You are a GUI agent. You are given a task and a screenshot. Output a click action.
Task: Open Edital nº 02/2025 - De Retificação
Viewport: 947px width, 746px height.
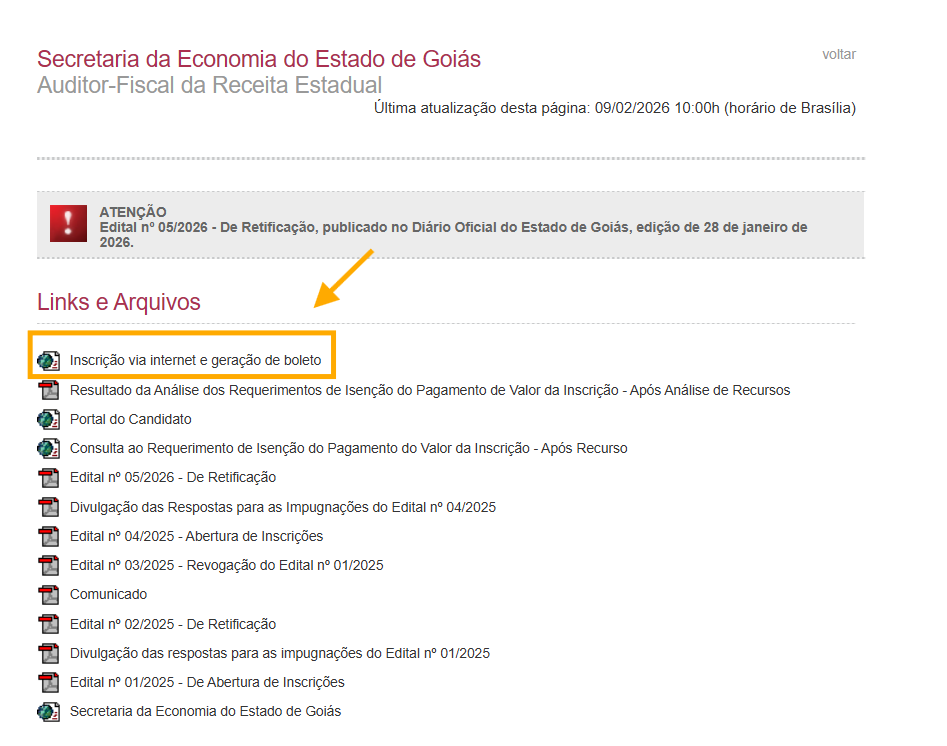pos(172,625)
